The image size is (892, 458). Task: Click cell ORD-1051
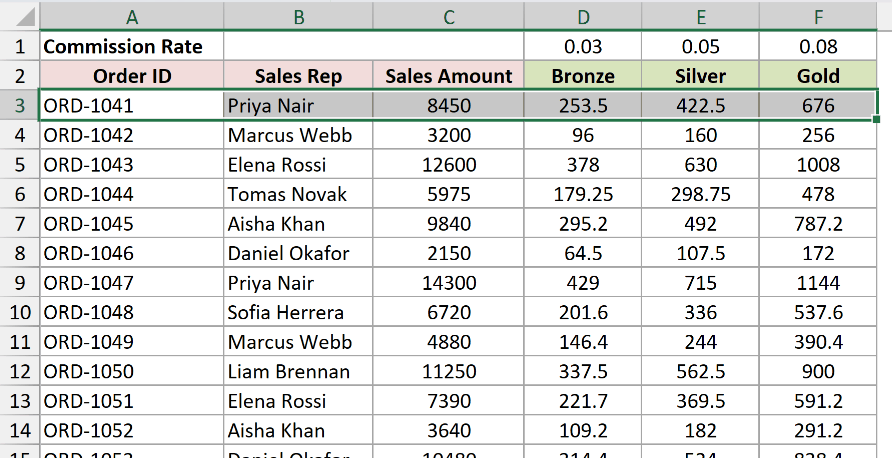click(132, 401)
